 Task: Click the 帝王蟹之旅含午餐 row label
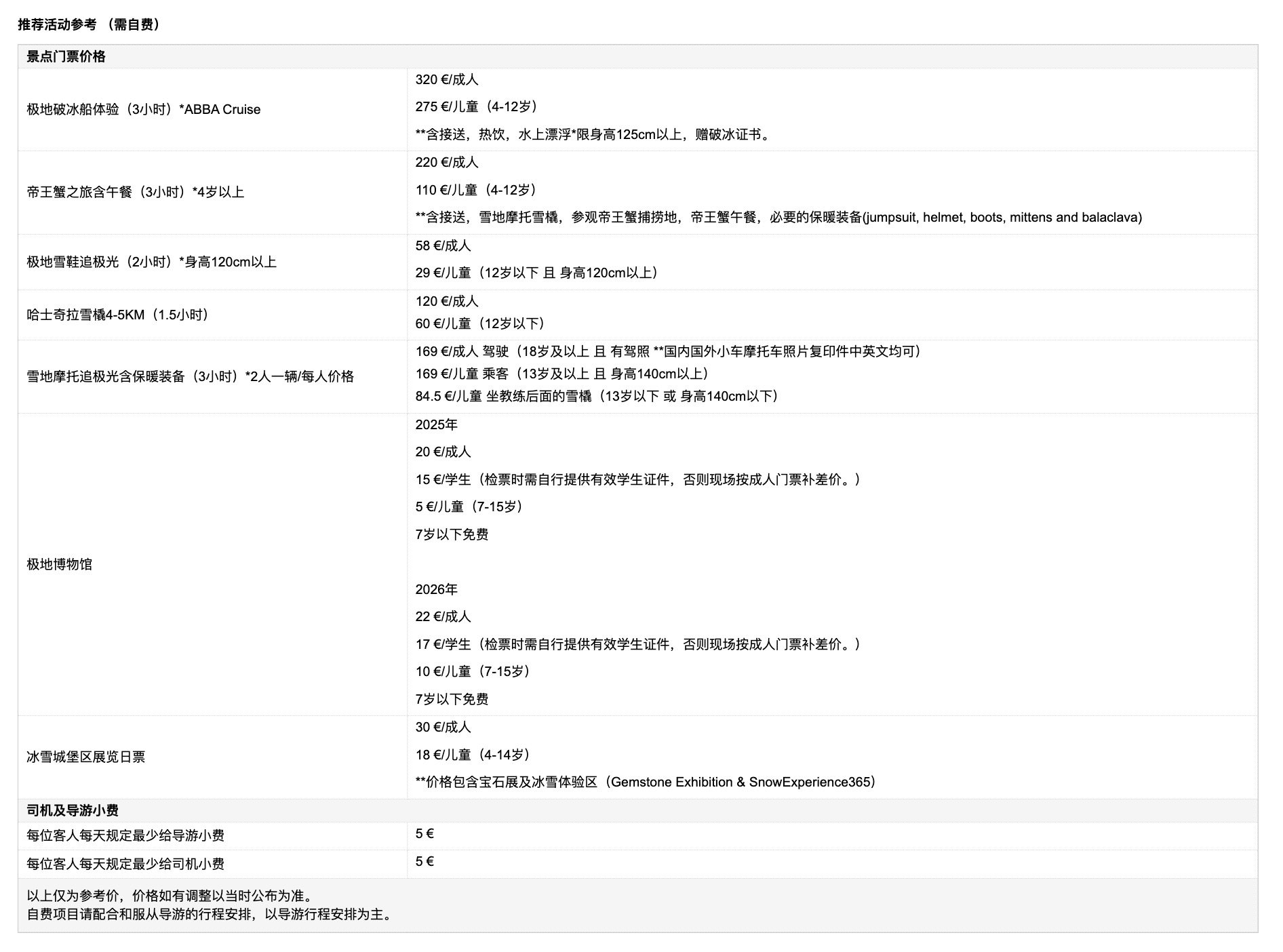click(x=135, y=193)
